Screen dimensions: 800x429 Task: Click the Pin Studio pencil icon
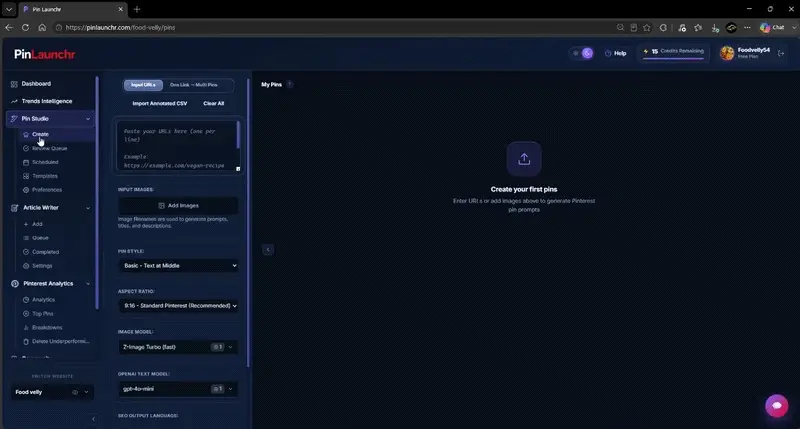(x=14, y=118)
